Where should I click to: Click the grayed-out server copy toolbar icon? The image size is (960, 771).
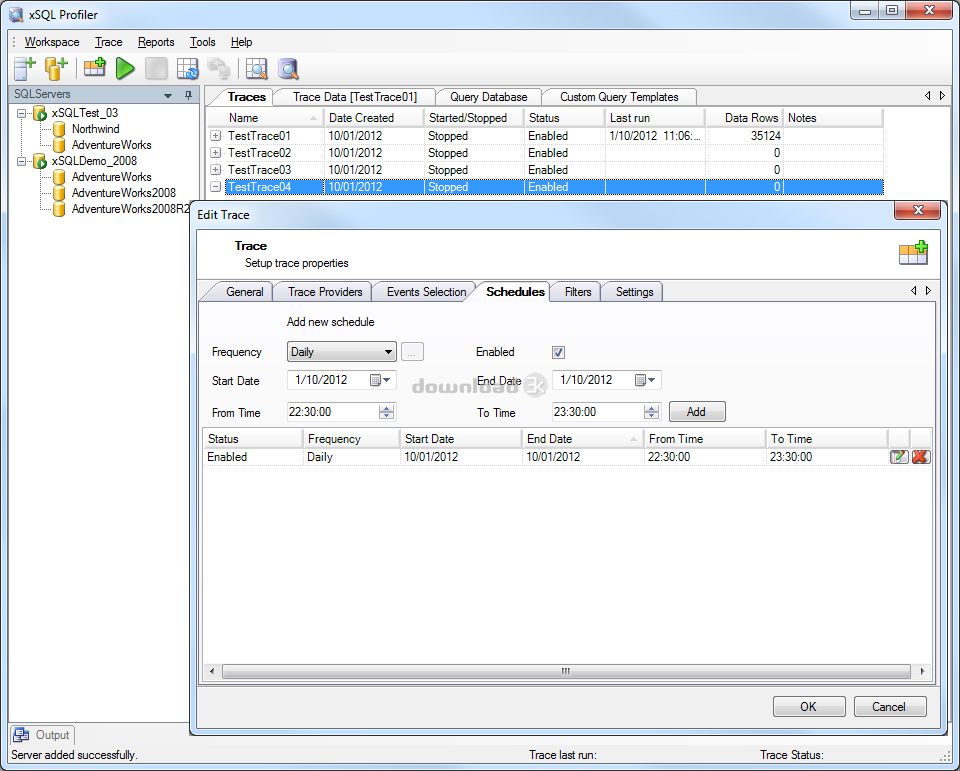tap(218, 69)
